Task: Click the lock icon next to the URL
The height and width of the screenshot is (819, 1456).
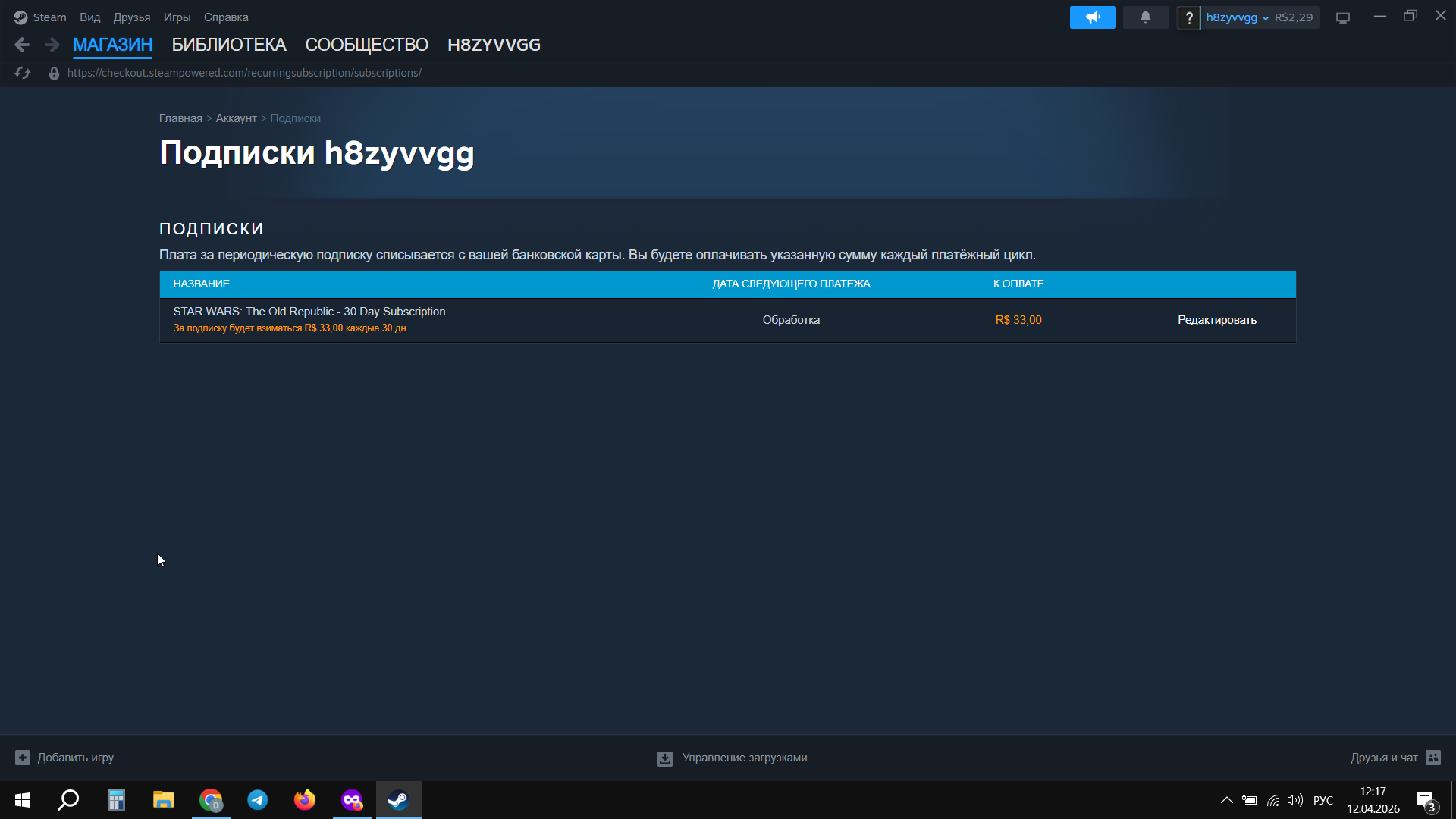Action: pos(54,74)
